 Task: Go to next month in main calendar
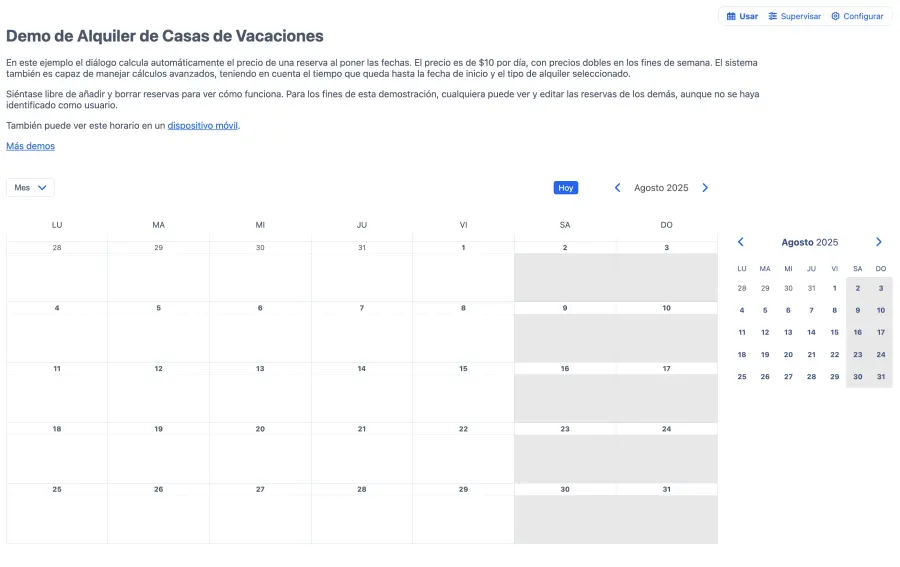705,188
